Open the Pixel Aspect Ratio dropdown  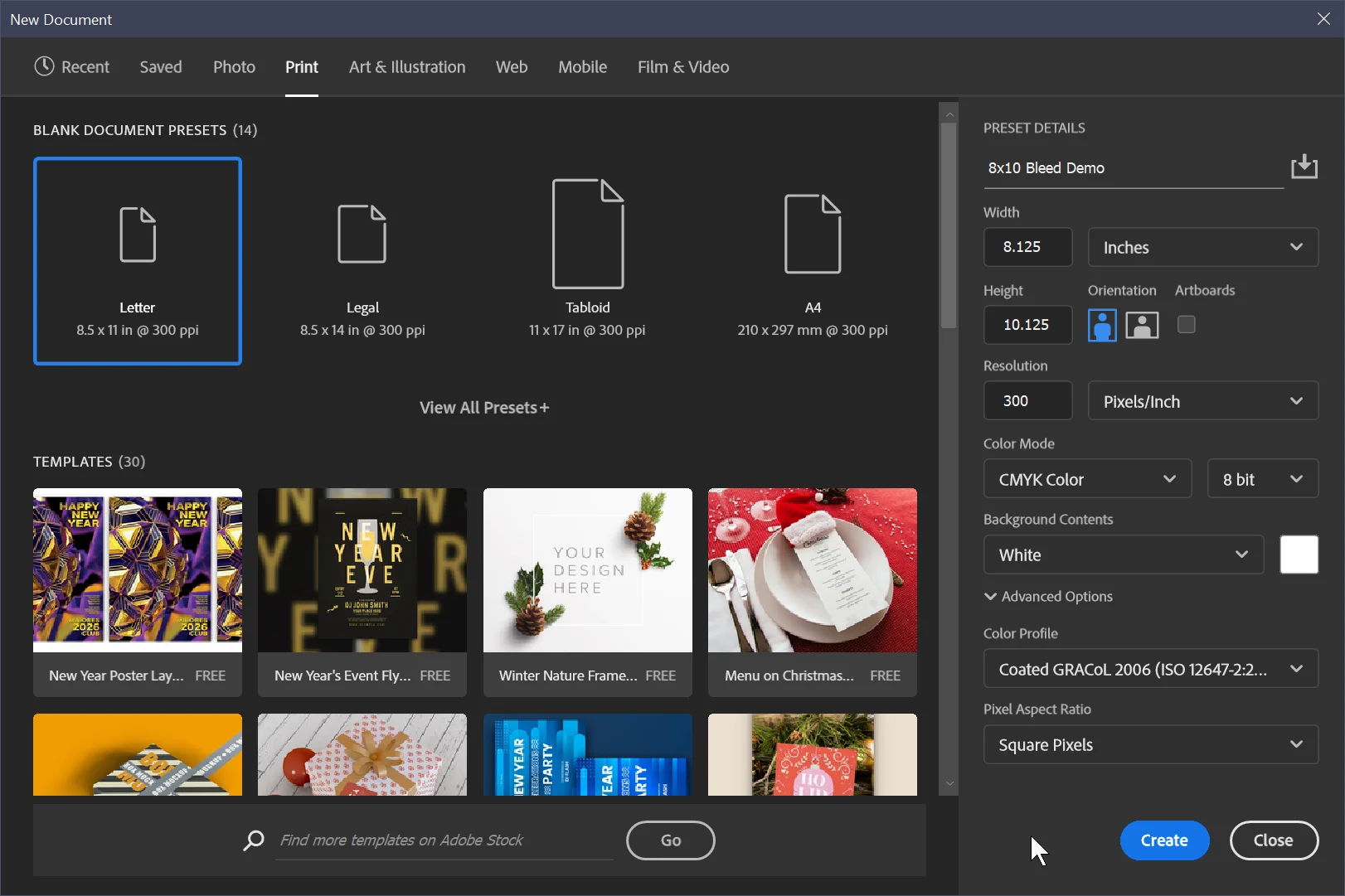click(1150, 744)
